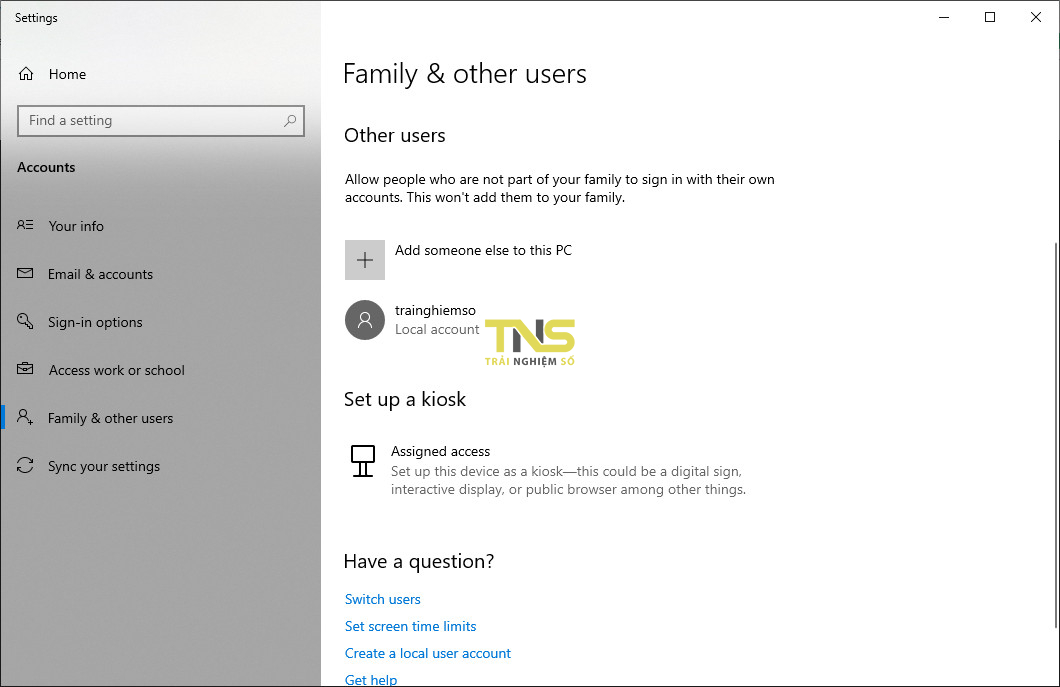Click the Assigned access kiosk icon
The width and height of the screenshot is (1060, 687).
click(362, 461)
